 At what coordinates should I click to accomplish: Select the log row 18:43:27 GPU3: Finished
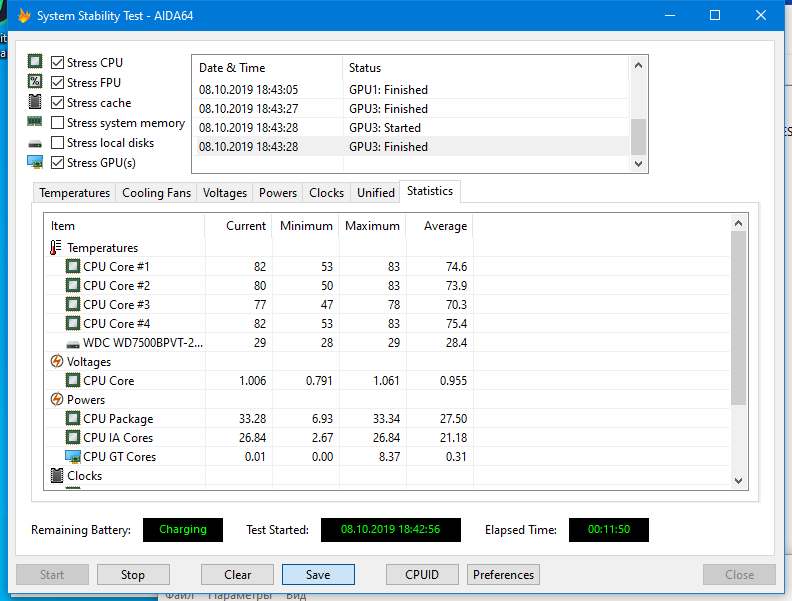[x=412, y=109]
